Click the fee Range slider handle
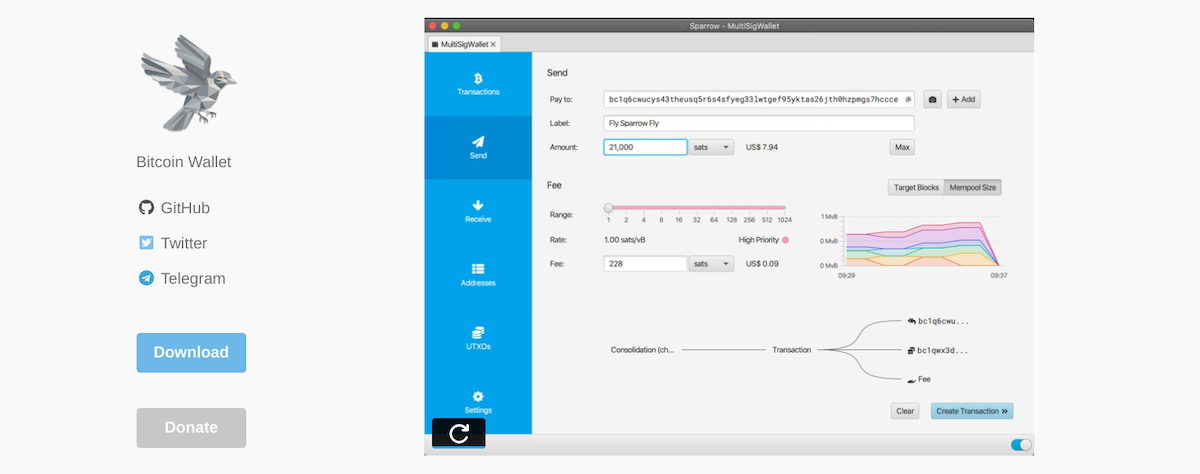 tap(608, 208)
